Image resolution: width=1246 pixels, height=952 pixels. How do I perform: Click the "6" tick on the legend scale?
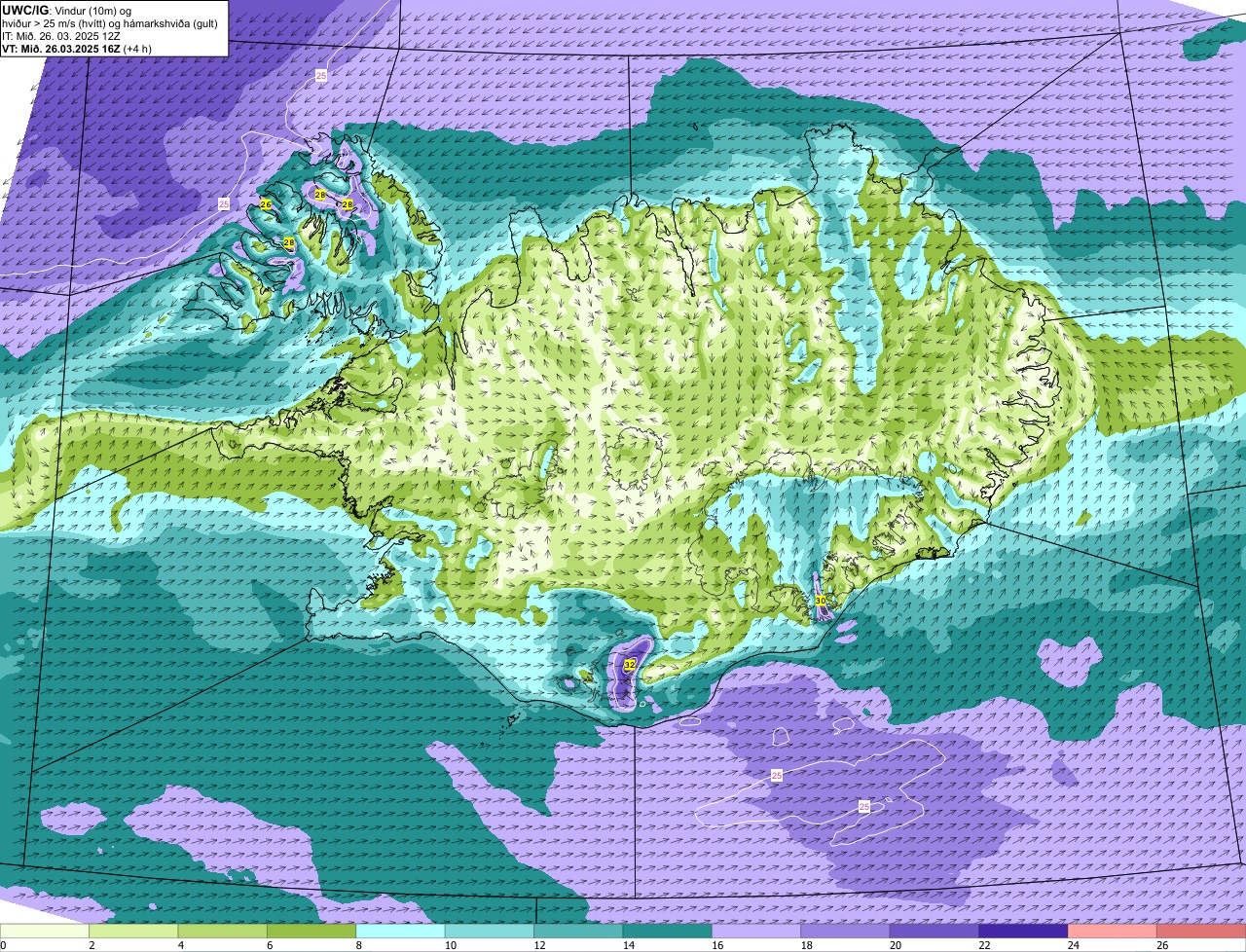tap(268, 944)
